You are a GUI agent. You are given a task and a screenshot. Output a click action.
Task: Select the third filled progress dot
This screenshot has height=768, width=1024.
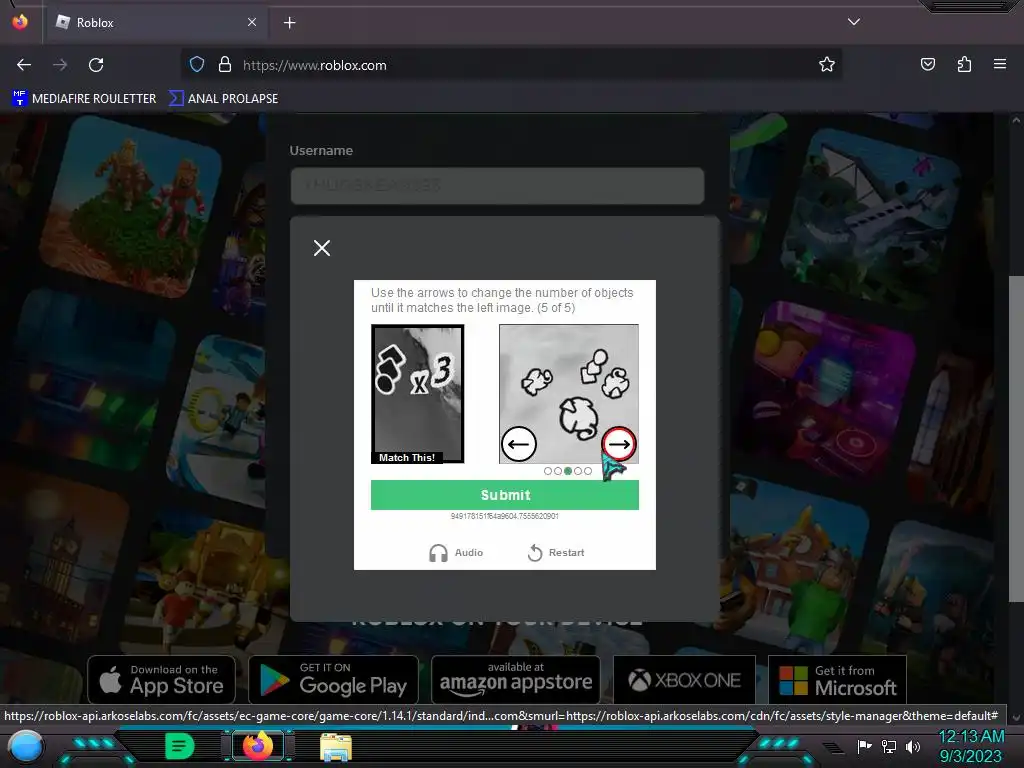[568, 471]
